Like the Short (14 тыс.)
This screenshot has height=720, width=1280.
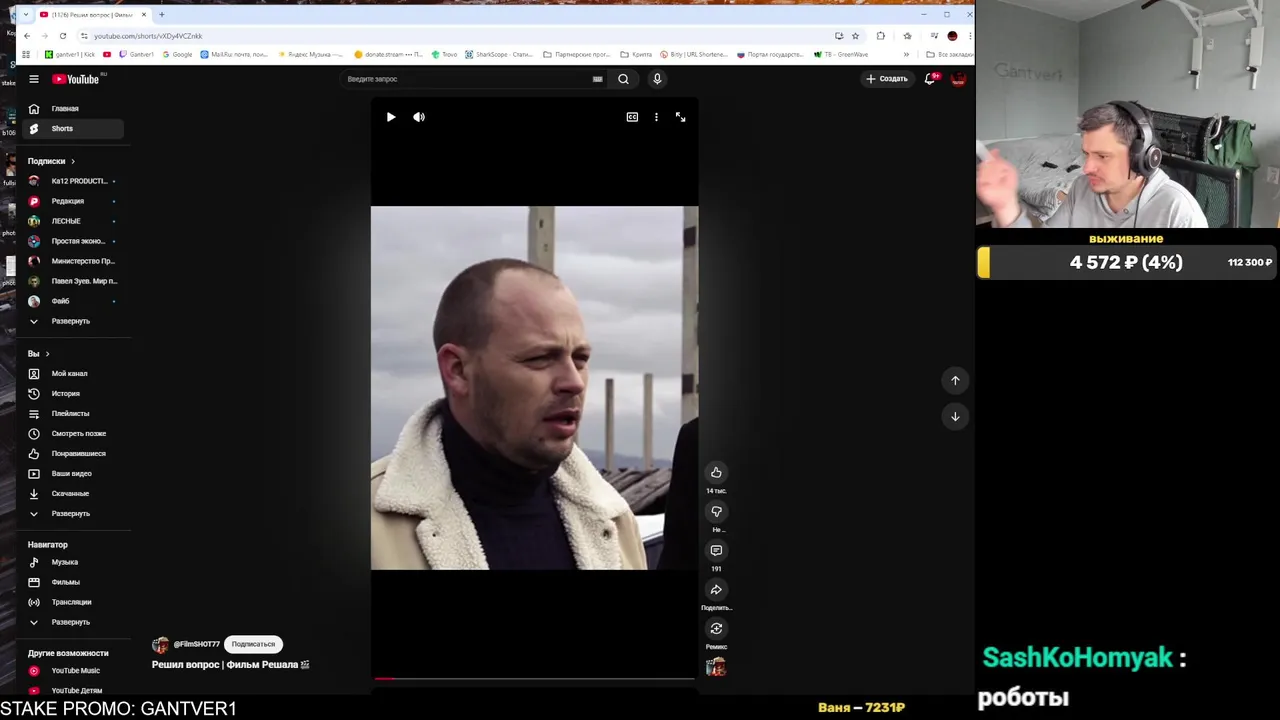[716, 472]
